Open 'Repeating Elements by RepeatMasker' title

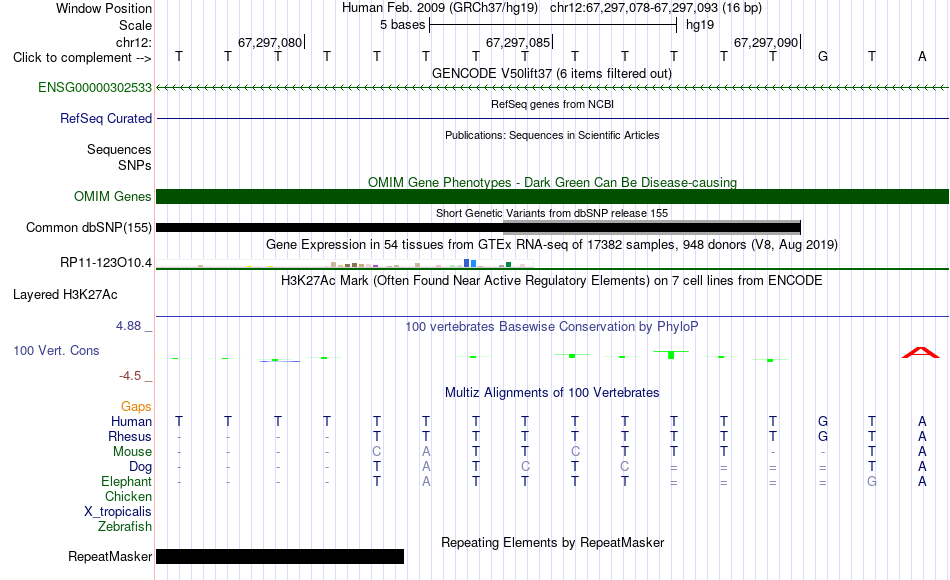tap(552, 542)
